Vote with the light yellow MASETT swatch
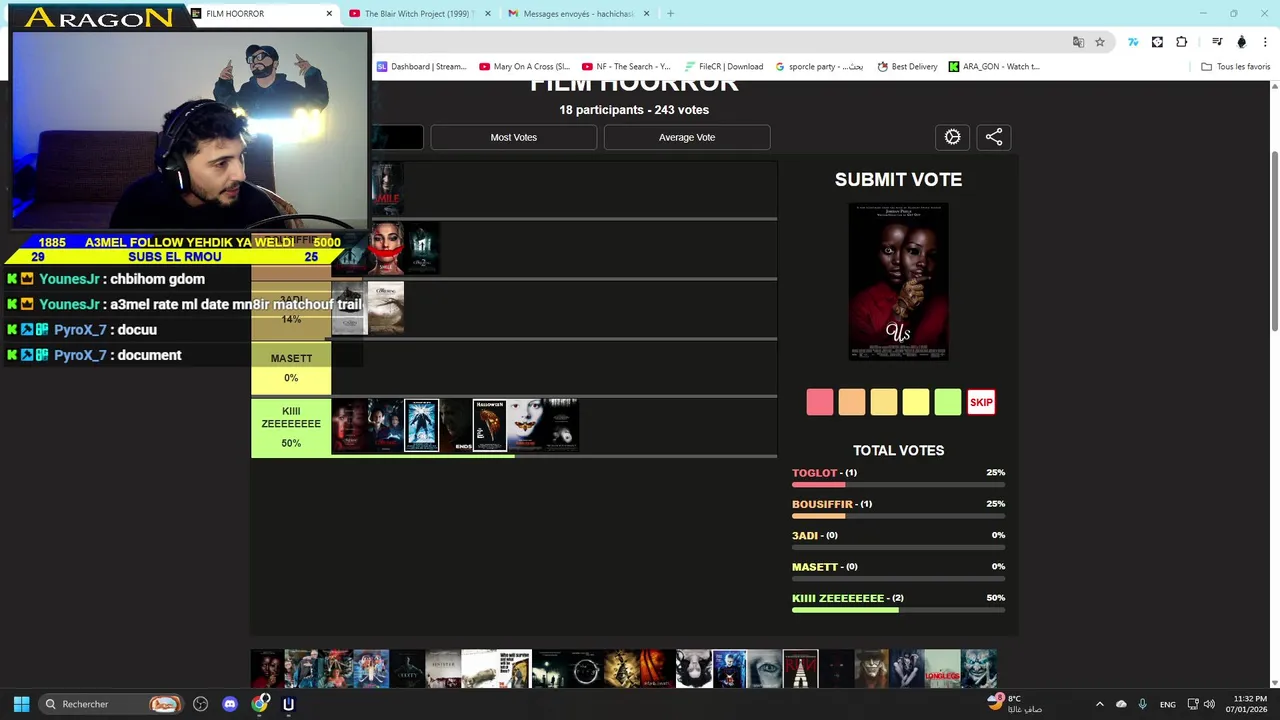This screenshot has width=1280, height=720. click(x=916, y=402)
